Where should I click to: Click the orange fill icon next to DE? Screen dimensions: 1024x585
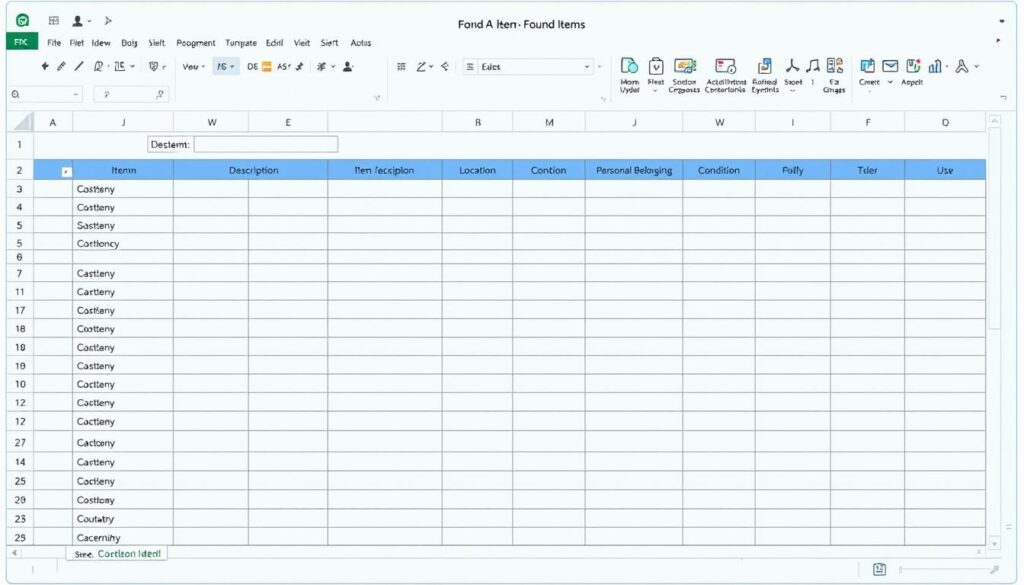coord(266,67)
